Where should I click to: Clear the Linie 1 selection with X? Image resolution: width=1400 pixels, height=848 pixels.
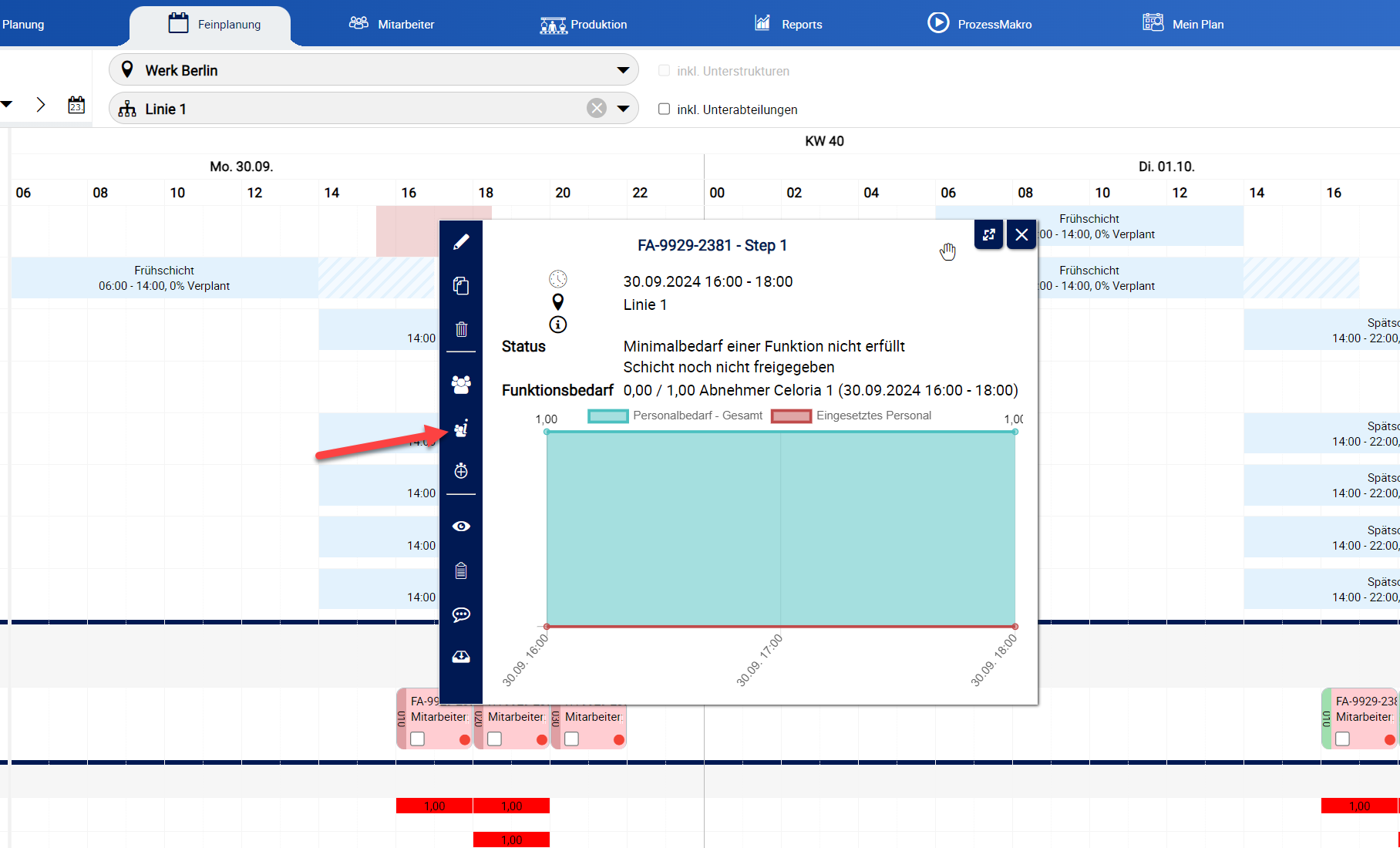click(597, 109)
